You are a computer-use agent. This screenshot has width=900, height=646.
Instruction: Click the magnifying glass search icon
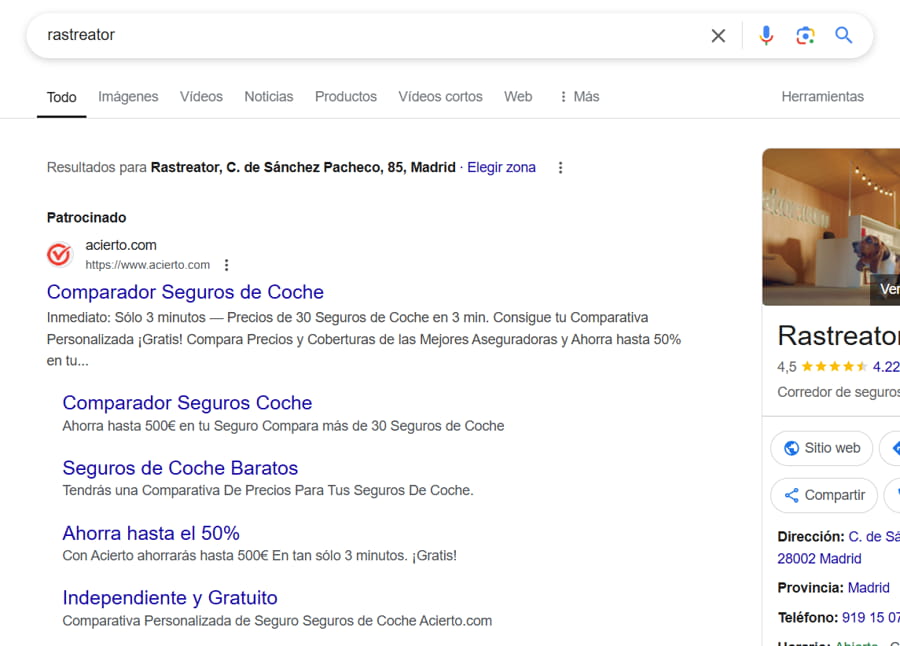click(x=843, y=36)
